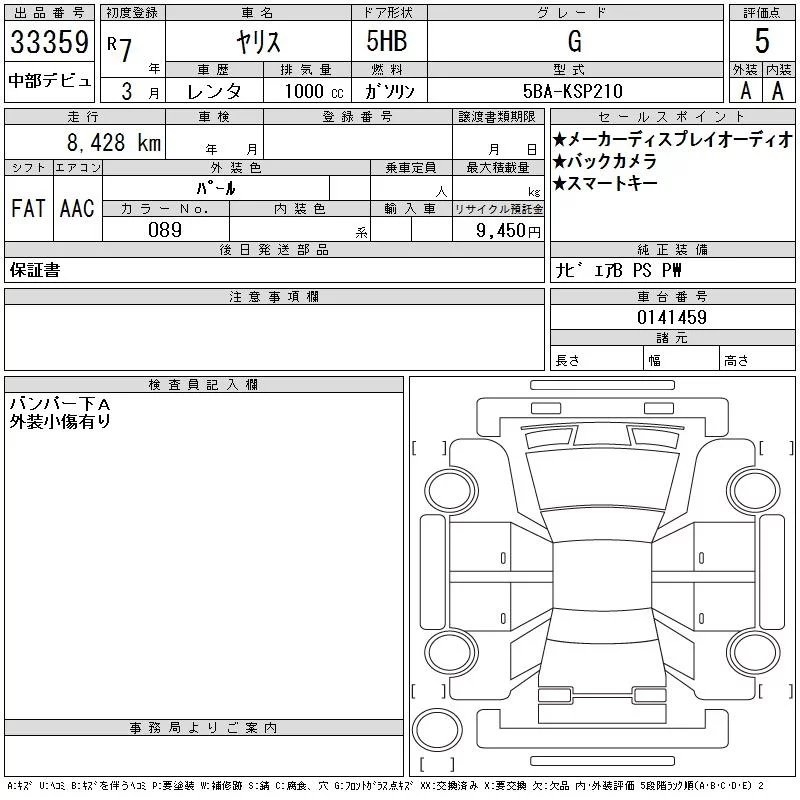
Task: Click the inspector note バンパー下A
Action: pos(60,404)
